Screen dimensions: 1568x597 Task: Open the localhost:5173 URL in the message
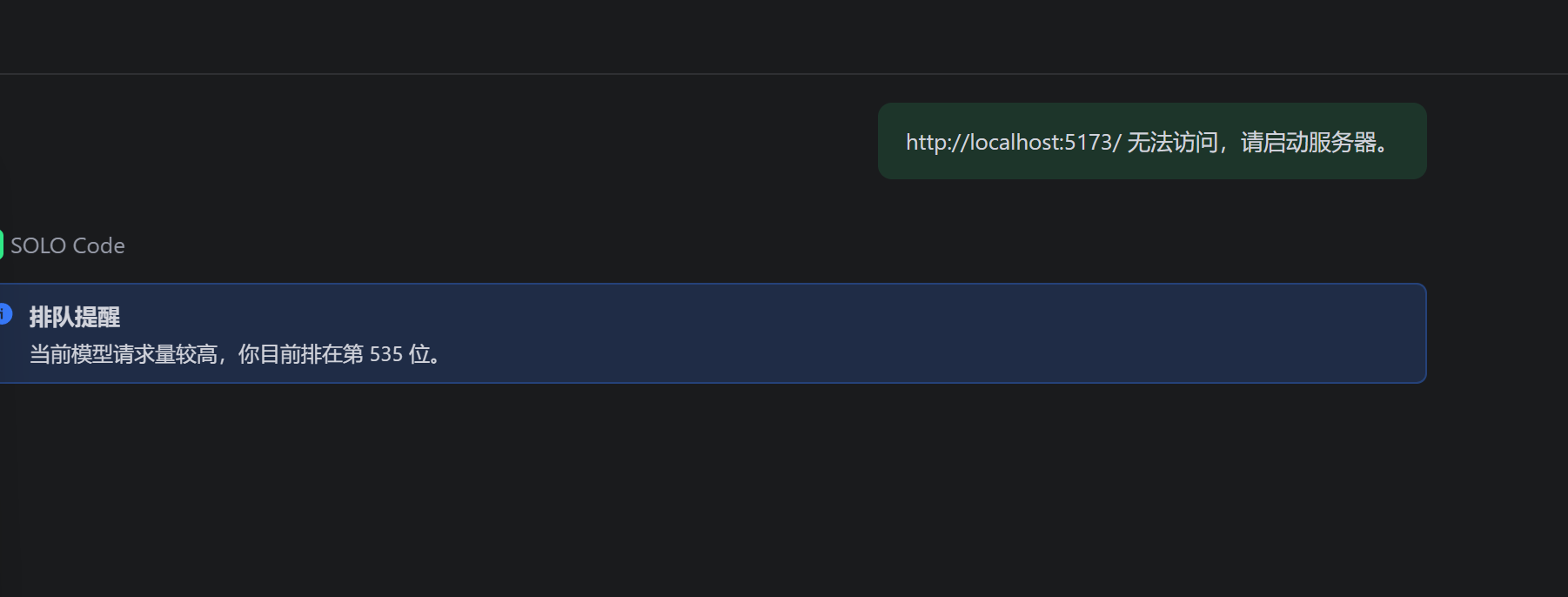pos(1013,142)
